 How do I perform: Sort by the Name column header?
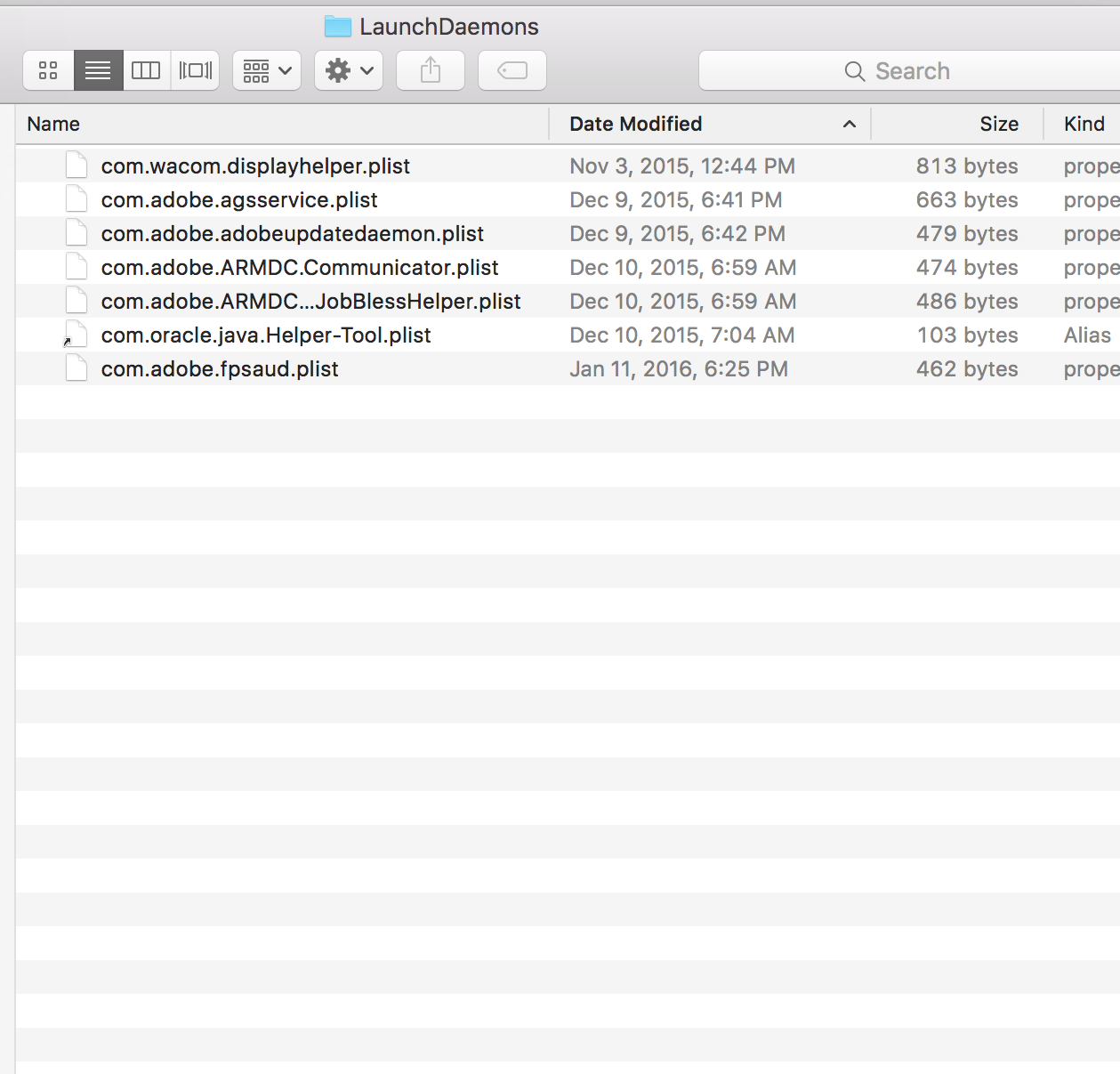tap(282, 124)
